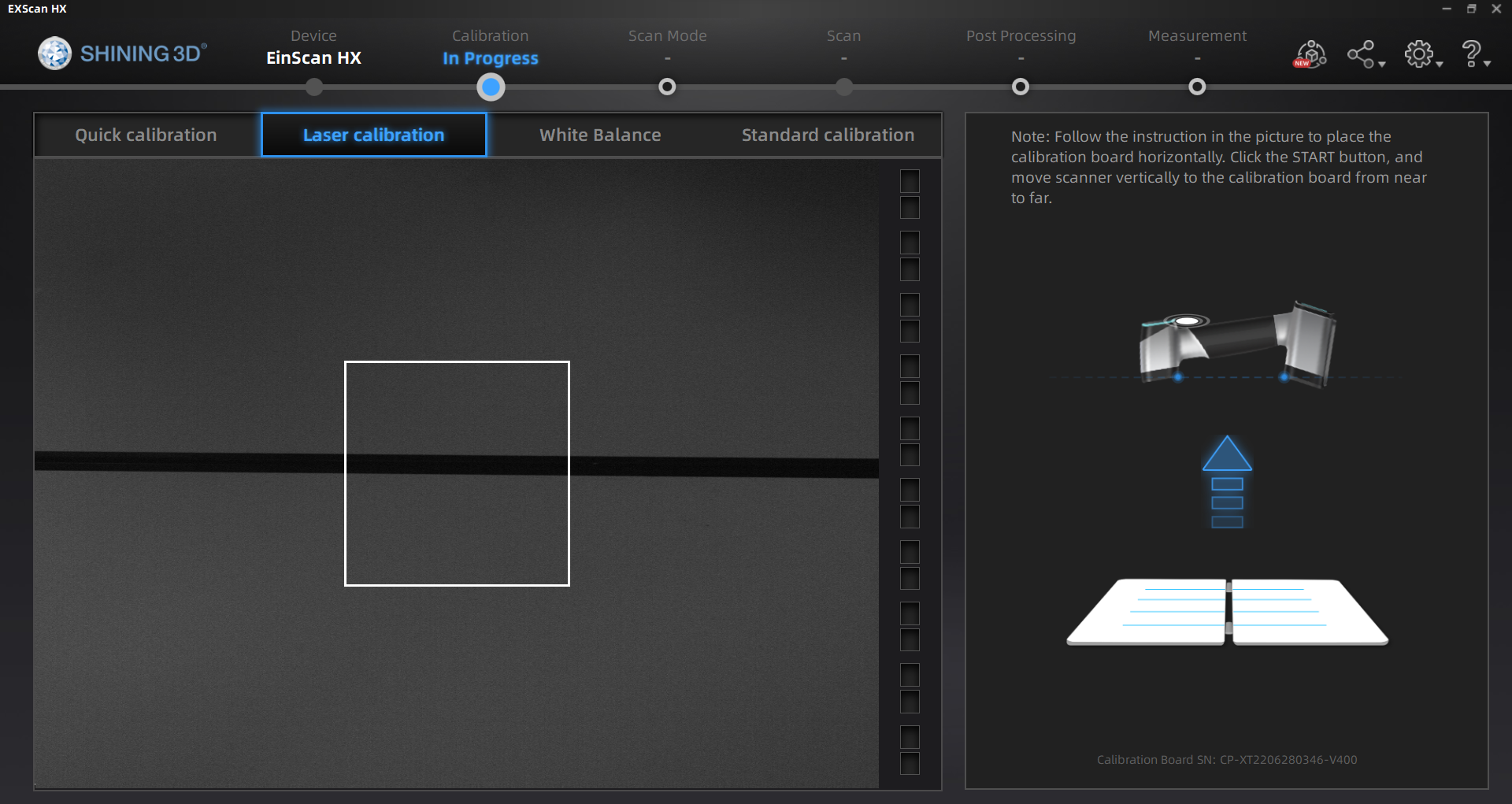Open the Standard calibration tab
Viewport: 1512px width, 804px height.
pyautogui.click(x=828, y=135)
